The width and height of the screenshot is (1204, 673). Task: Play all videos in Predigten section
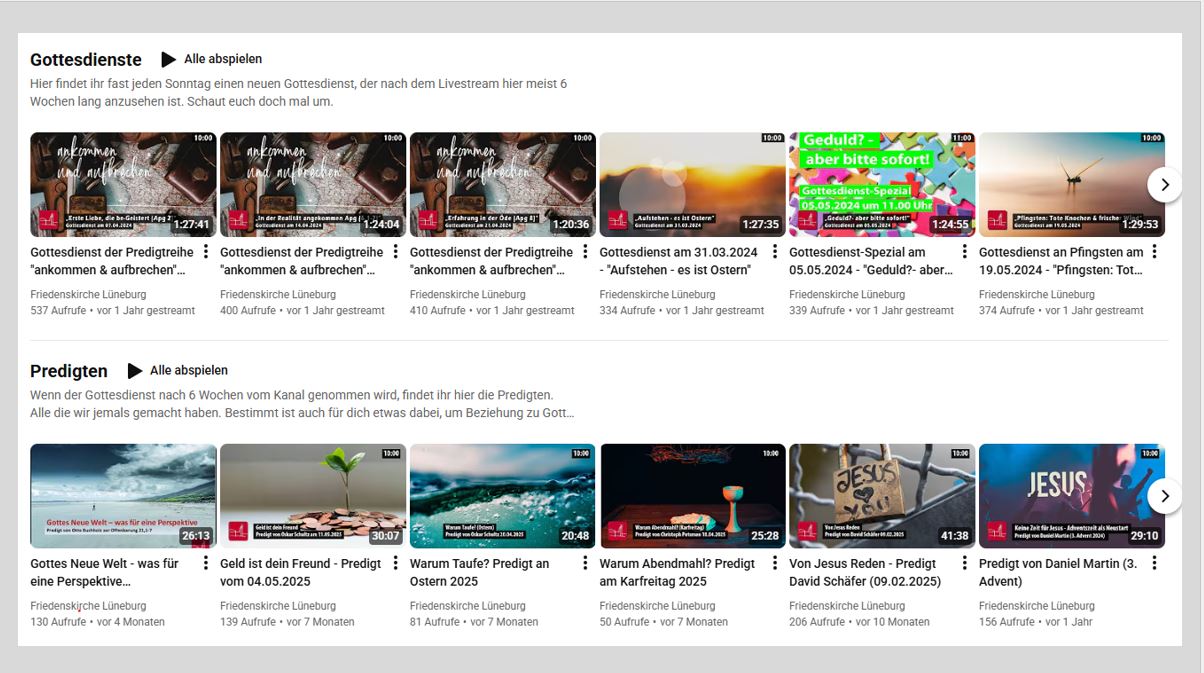point(178,371)
